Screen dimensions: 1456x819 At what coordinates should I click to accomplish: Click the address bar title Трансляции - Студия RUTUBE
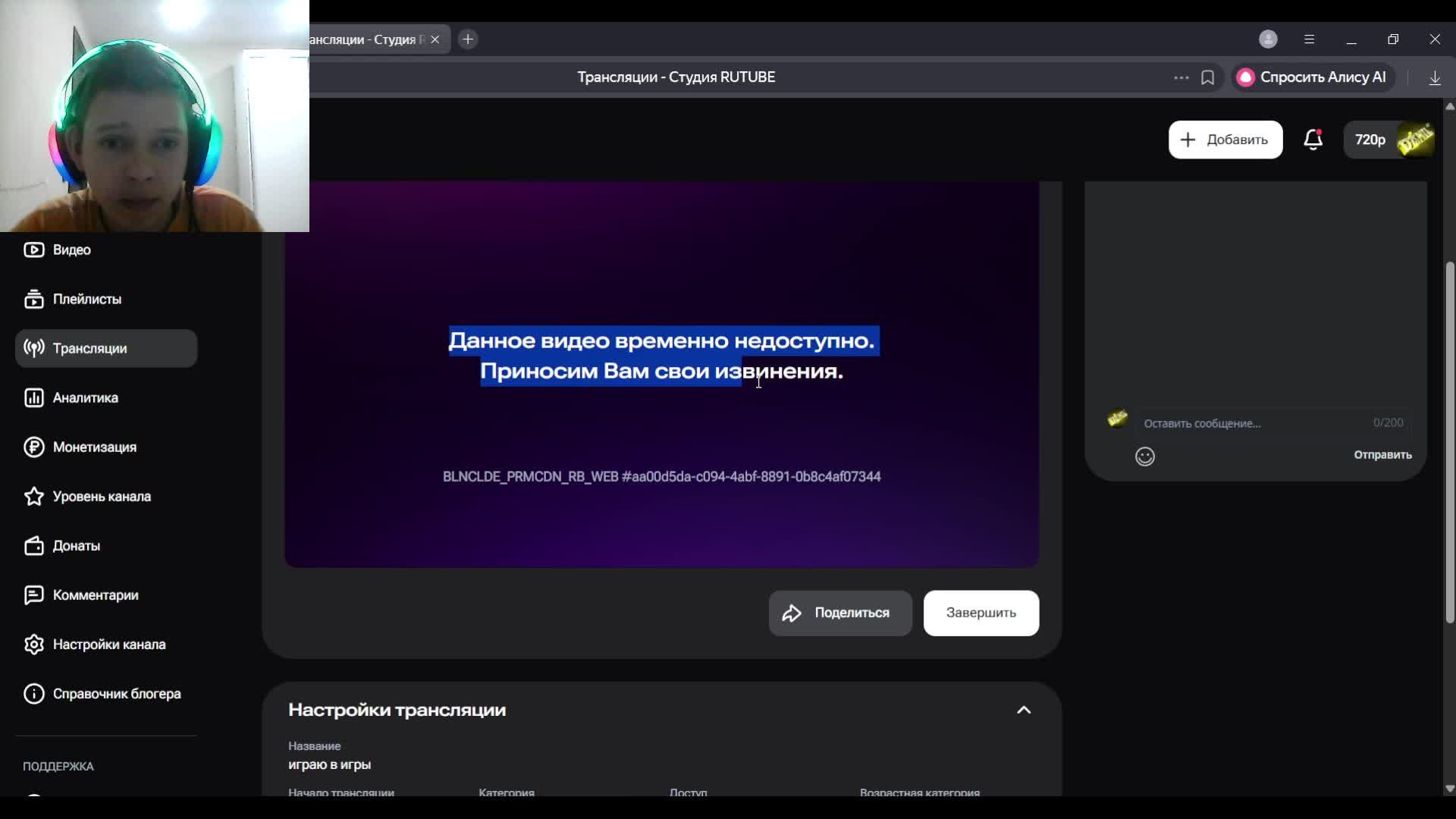pos(676,77)
